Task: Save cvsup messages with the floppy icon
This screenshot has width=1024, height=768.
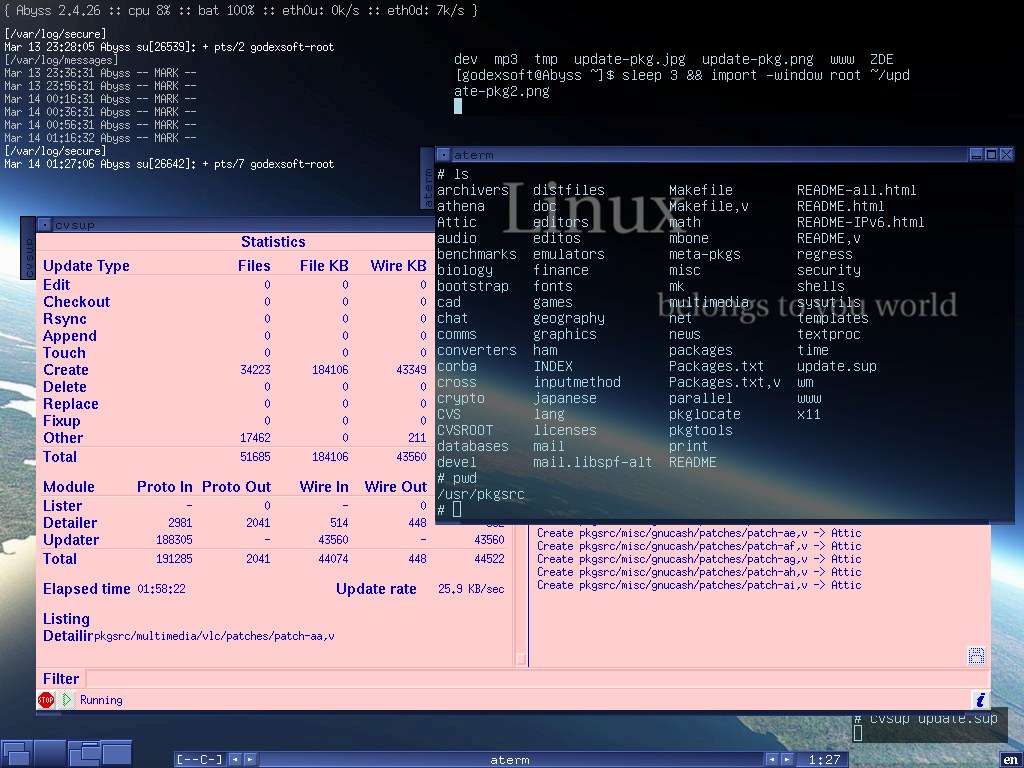Action: click(x=976, y=656)
